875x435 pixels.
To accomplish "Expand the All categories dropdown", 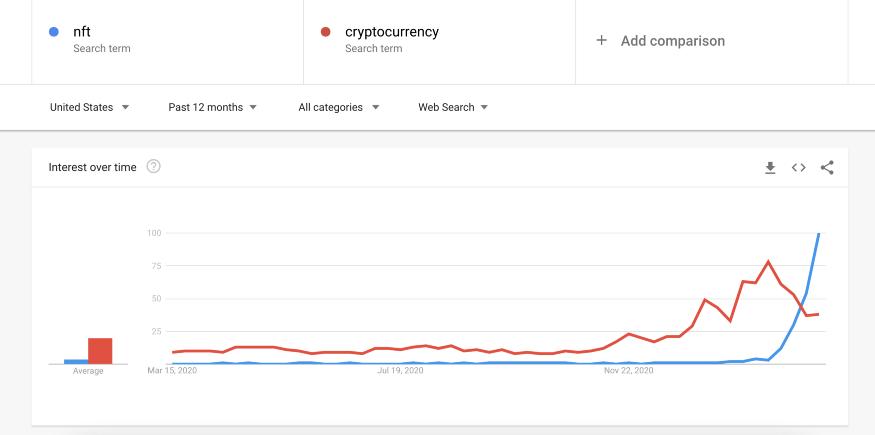I will pyautogui.click(x=338, y=108).
